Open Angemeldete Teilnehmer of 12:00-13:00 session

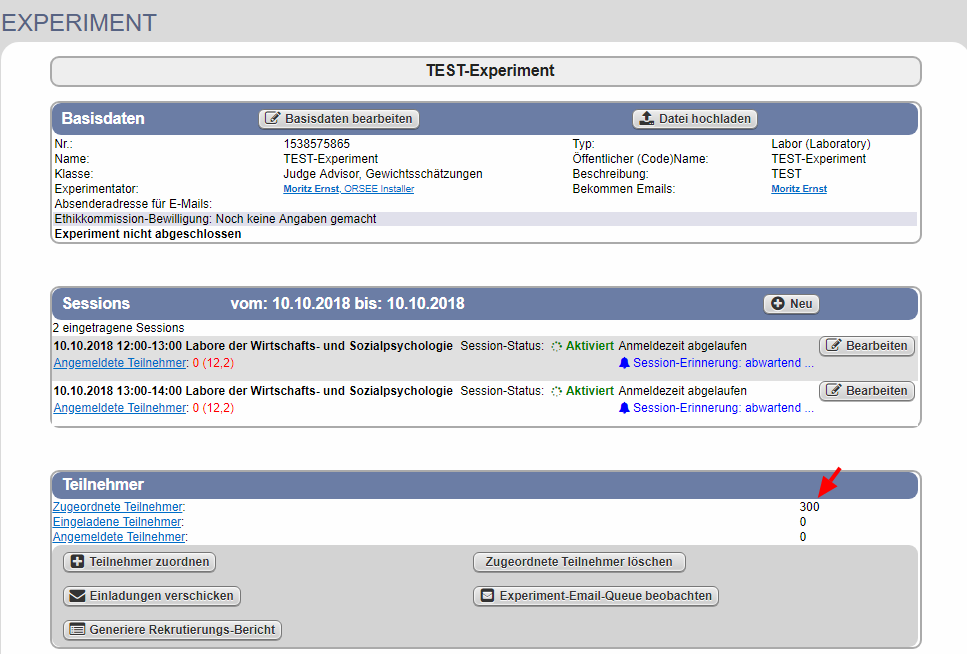click(120, 363)
